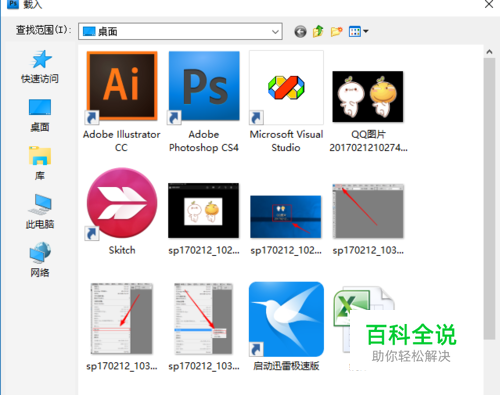Select the QQ图片 image thumbnail
The width and height of the screenshot is (500, 395).
[368, 96]
